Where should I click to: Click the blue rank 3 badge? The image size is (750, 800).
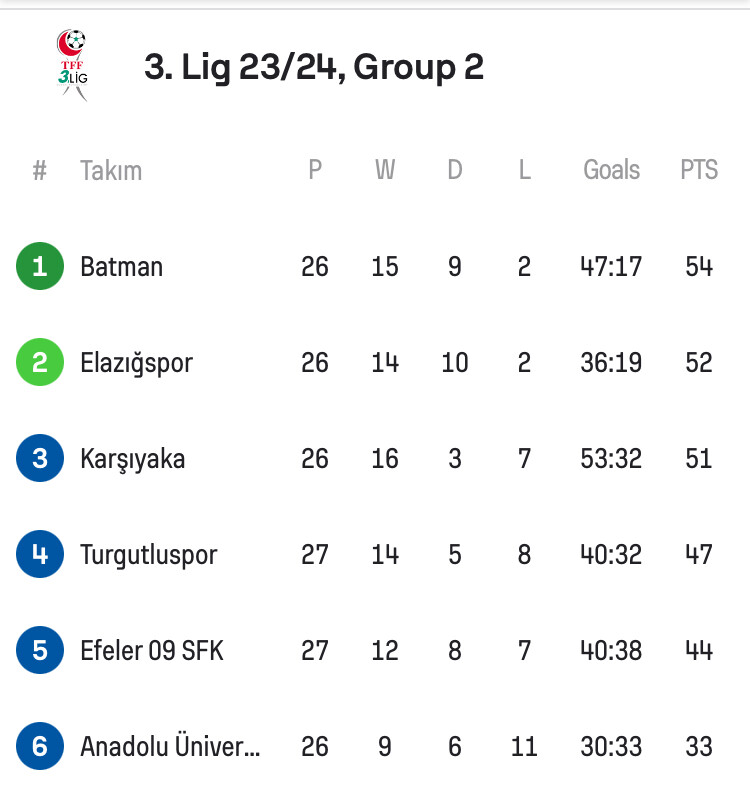(x=40, y=458)
